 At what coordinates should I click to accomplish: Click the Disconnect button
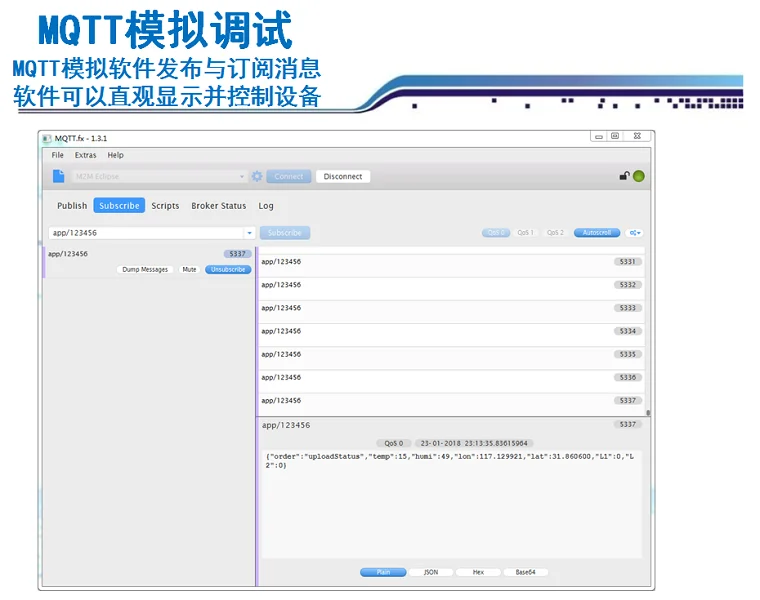pyautogui.click(x=343, y=176)
